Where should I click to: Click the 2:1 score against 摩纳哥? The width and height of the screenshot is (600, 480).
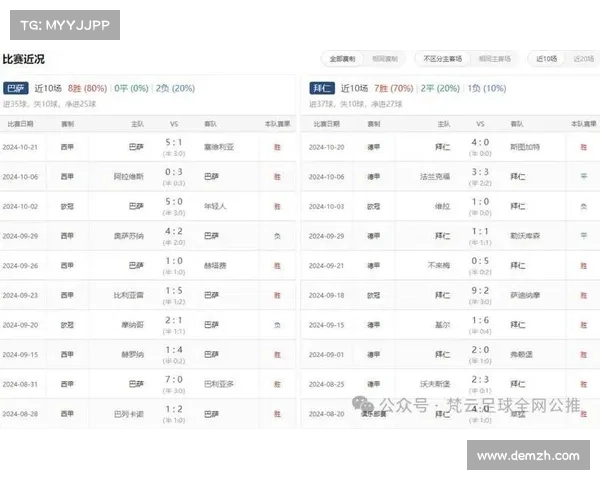(174, 320)
